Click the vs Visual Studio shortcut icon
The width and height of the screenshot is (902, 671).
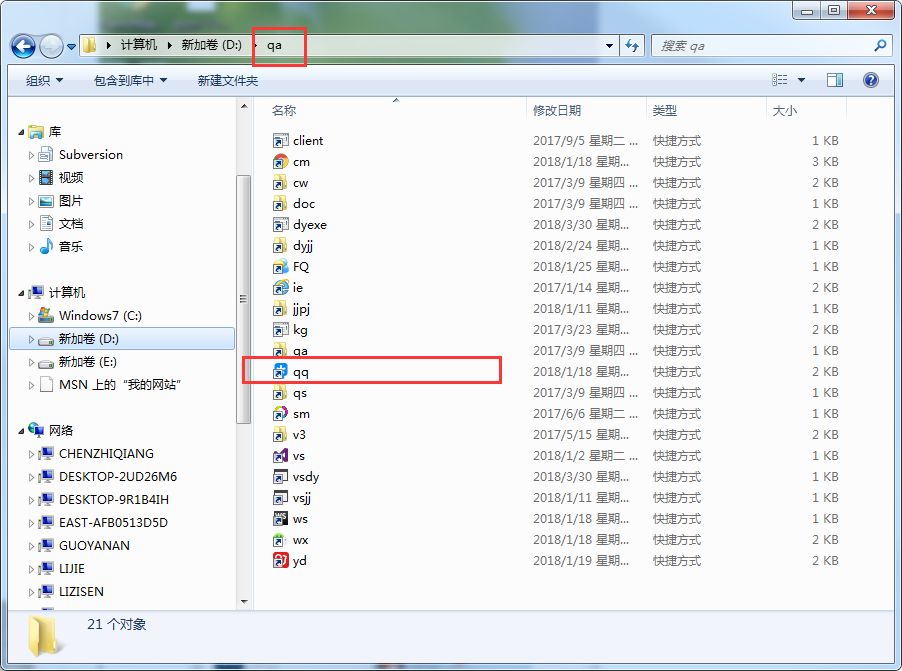(280, 456)
